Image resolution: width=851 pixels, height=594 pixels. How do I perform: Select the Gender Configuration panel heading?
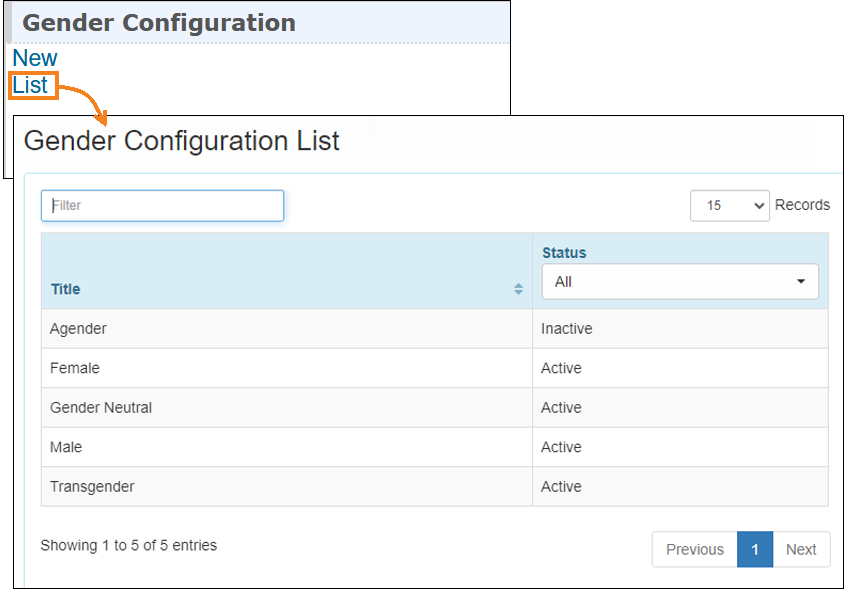click(x=159, y=23)
